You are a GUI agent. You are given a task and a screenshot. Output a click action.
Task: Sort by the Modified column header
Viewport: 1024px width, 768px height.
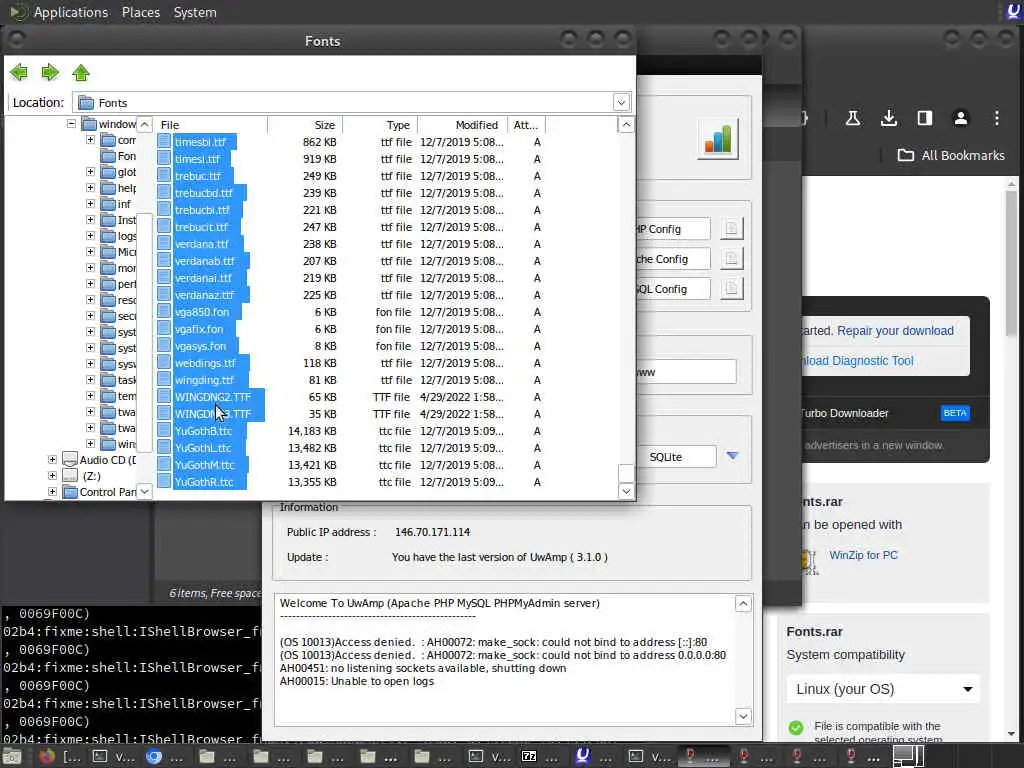point(462,125)
